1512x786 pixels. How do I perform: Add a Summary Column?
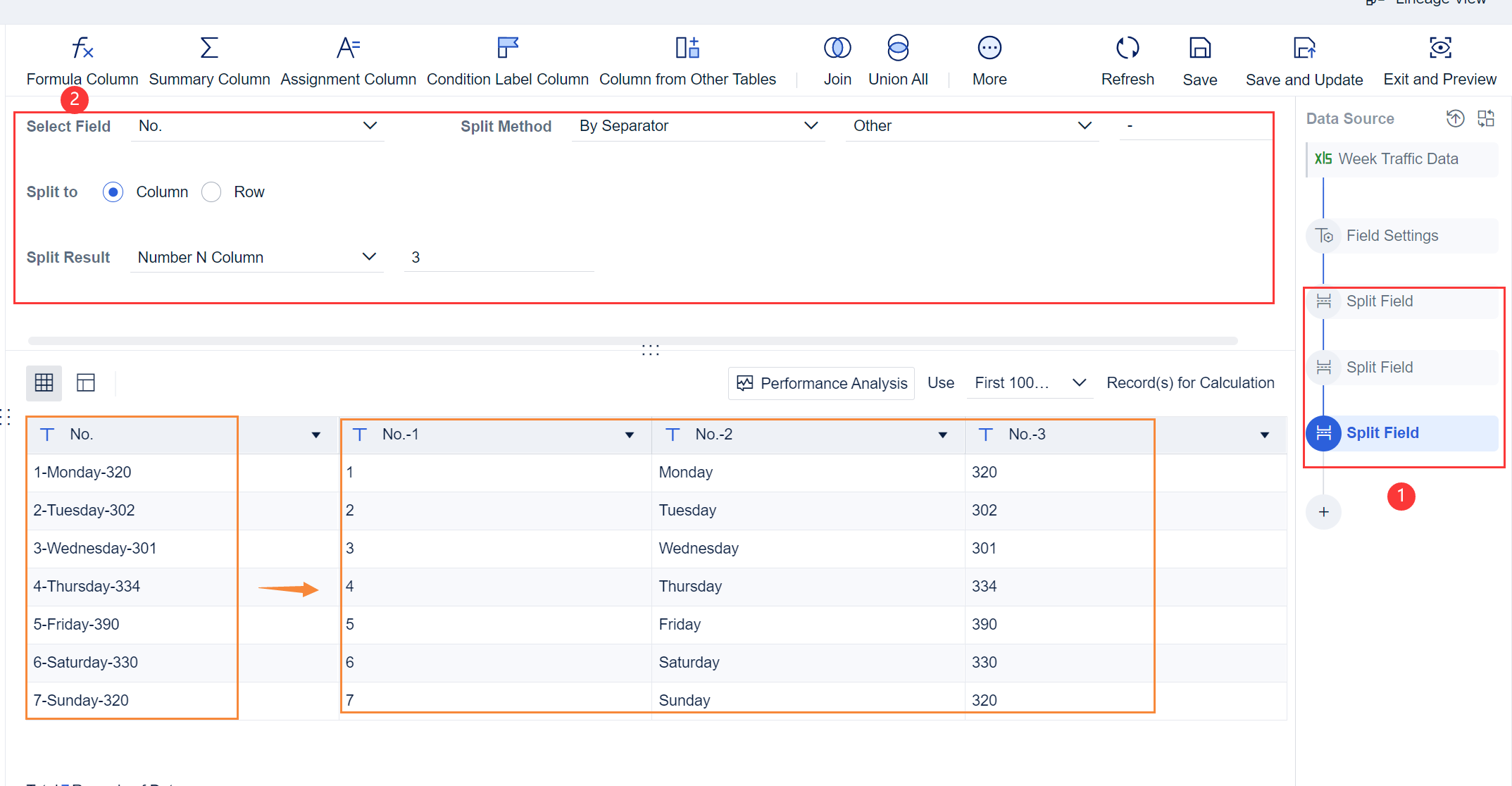[x=209, y=61]
